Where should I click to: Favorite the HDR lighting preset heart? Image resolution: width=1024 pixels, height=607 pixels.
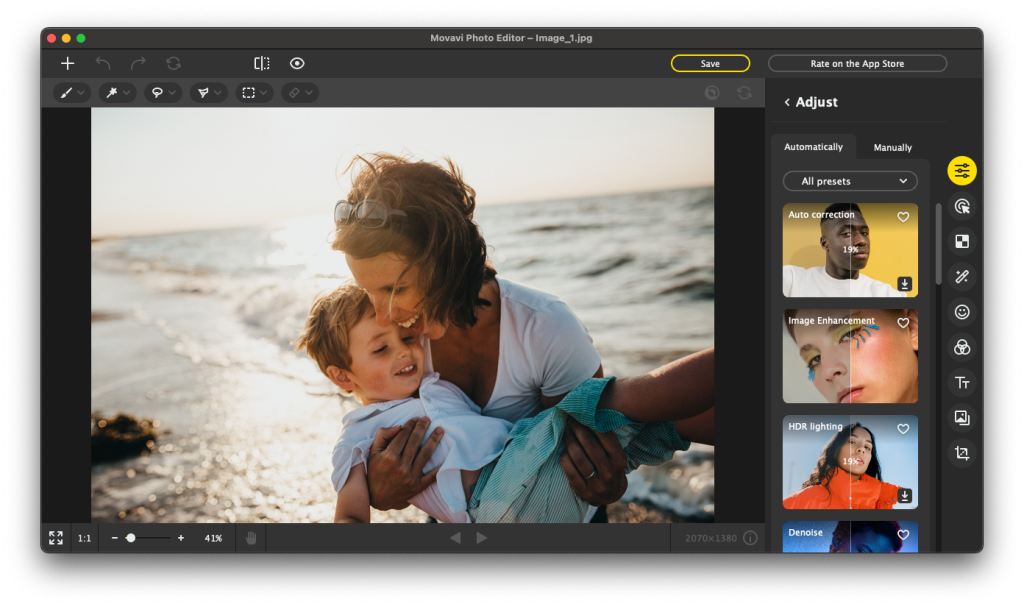coord(903,428)
